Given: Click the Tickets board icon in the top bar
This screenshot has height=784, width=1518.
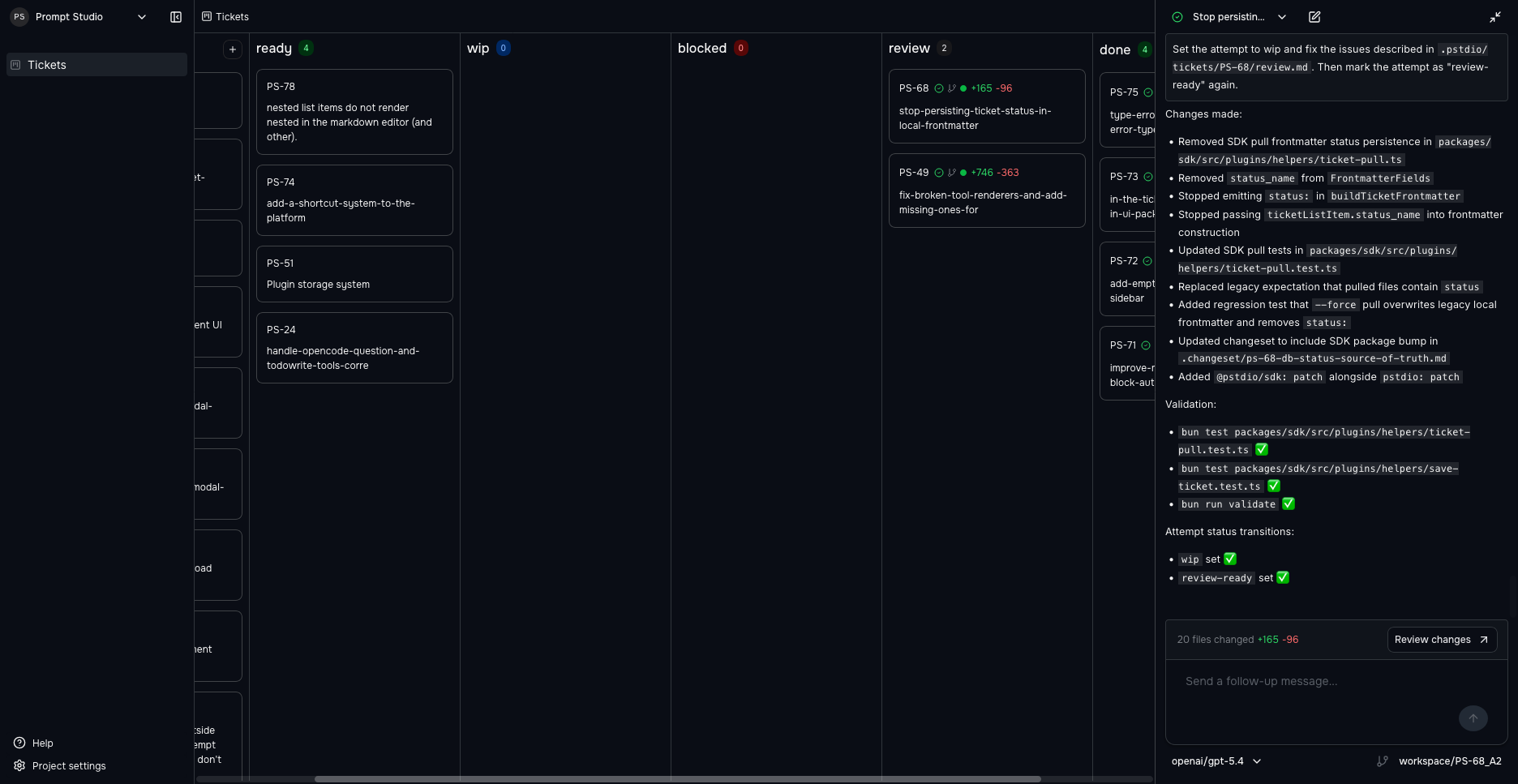Looking at the screenshot, I should [x=208, y=16].
